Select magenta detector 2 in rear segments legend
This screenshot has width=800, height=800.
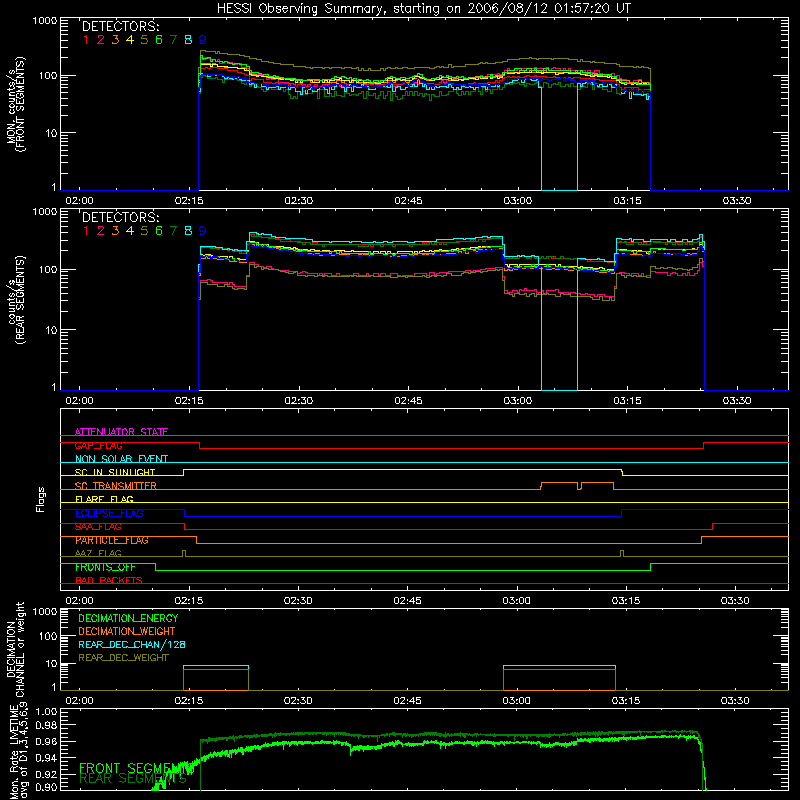pyautogui.click(x=101, y=231)
